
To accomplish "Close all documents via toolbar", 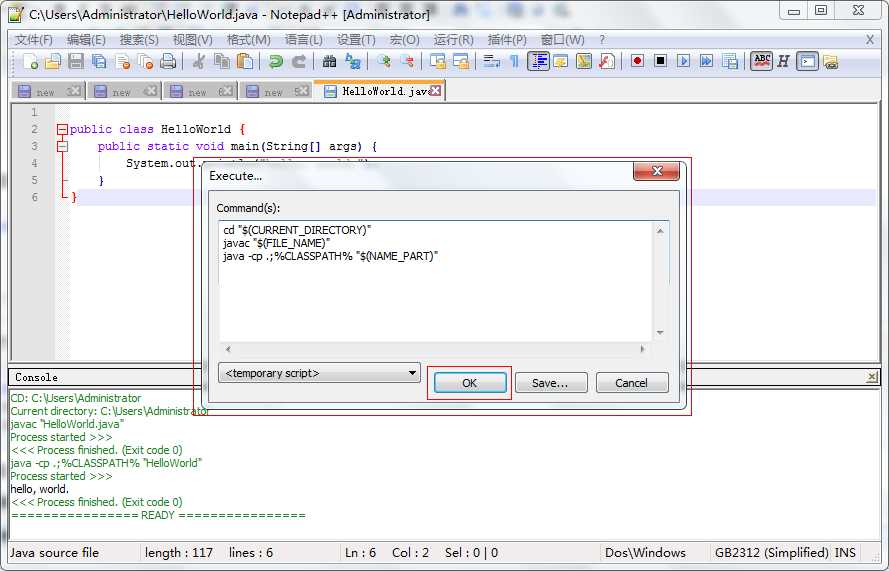I will point(146,61).
